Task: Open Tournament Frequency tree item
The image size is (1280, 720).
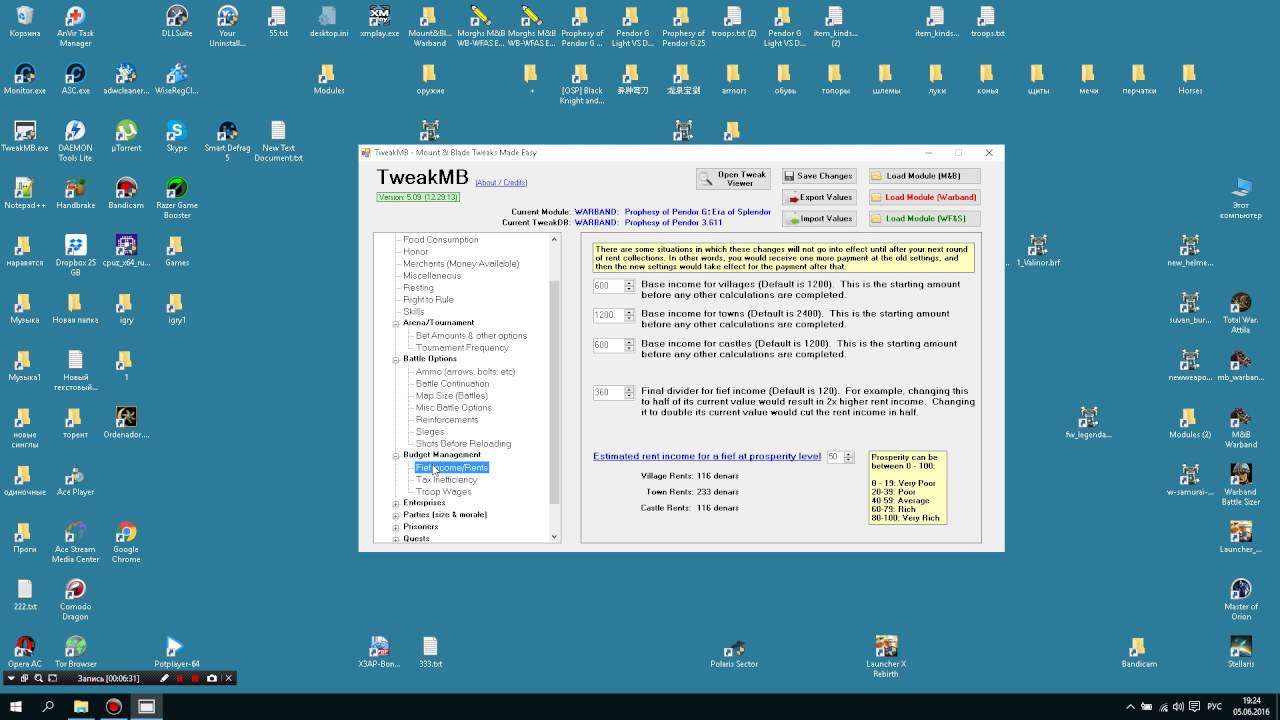Action: click(x=462, y=348)
